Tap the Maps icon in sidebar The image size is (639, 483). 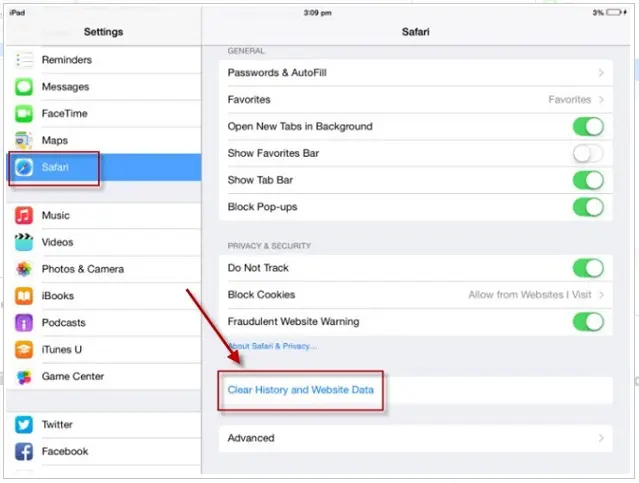tap(24, 141)
